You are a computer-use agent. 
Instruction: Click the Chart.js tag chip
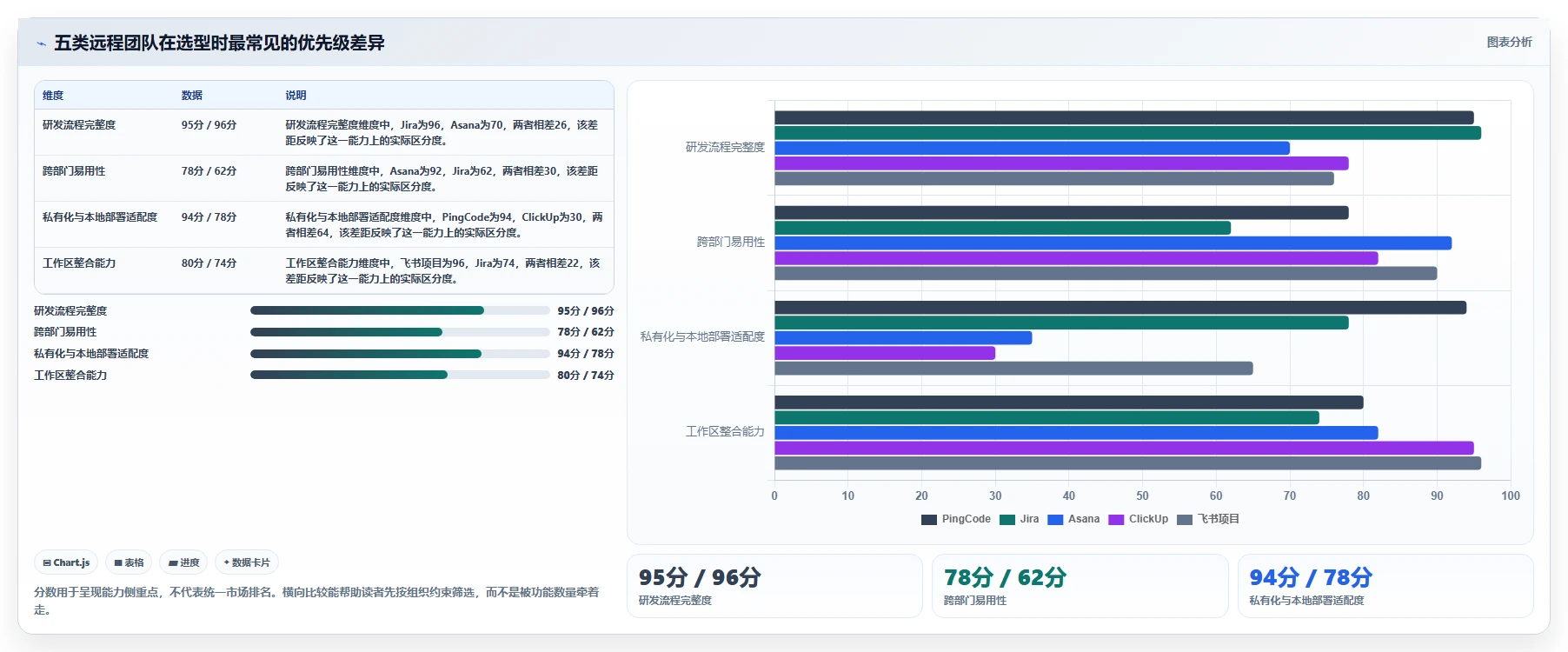point(66,562)
